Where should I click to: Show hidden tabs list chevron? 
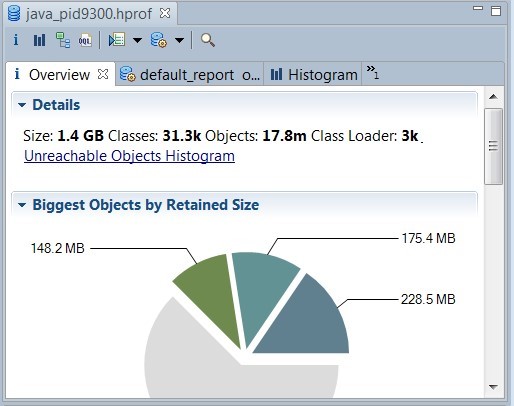point(372,72)
